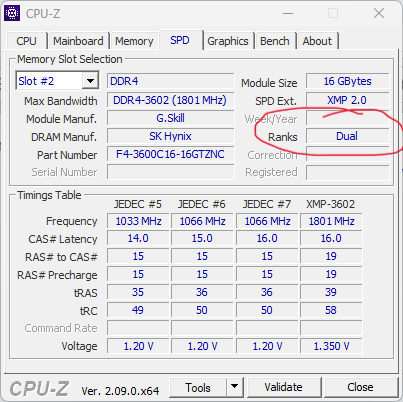Click the Dual ranks value
The width and height of the screenshot is (403, 402).
348,136
